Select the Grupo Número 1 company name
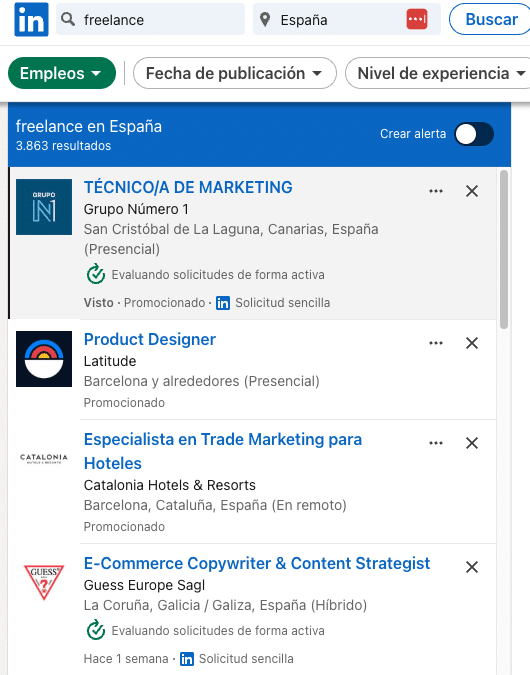 136,209
